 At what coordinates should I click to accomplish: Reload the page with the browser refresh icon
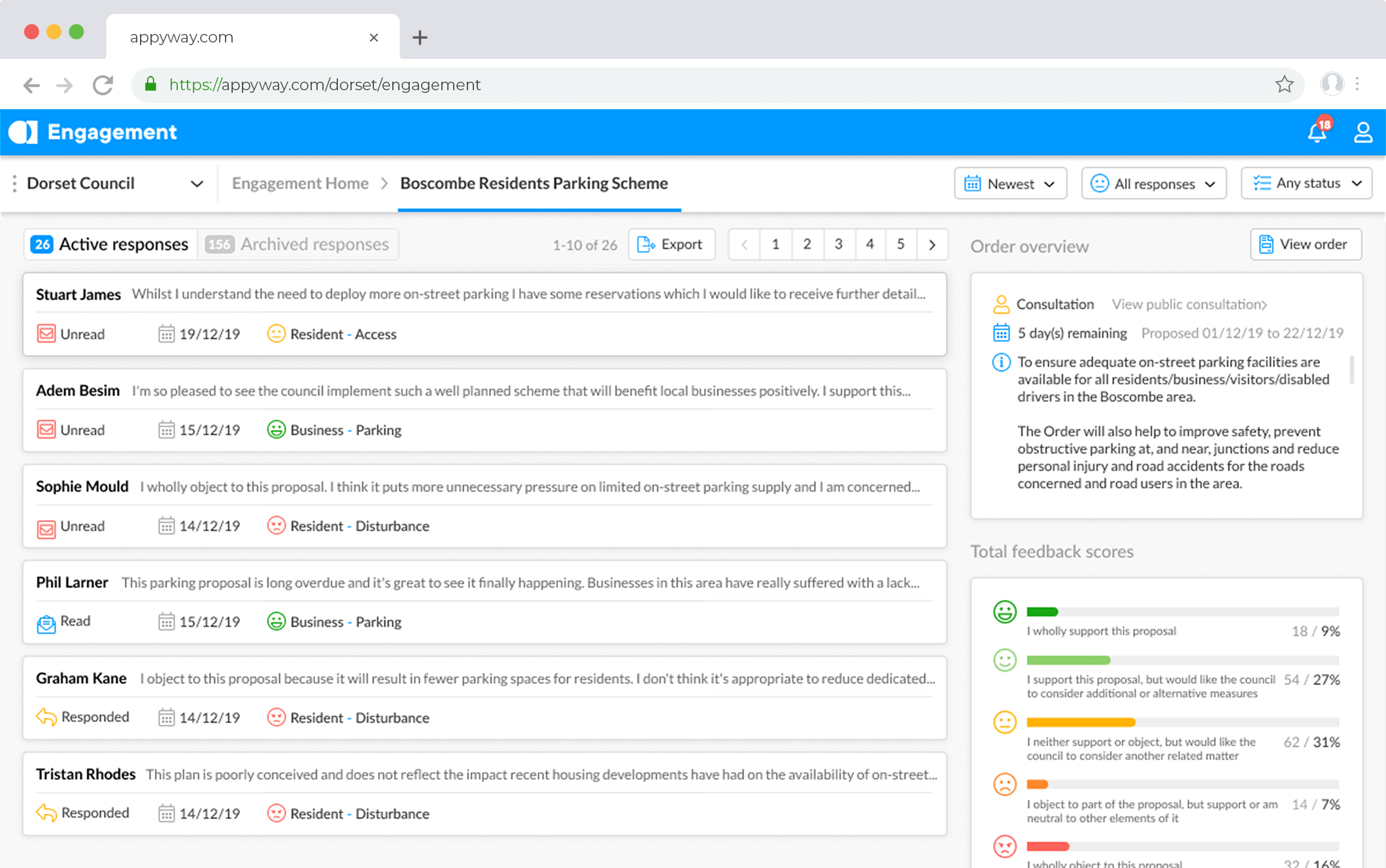pos(103,85)
